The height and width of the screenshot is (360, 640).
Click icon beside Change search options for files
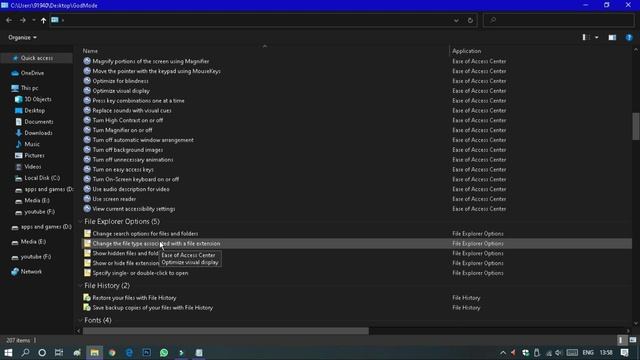87,233
